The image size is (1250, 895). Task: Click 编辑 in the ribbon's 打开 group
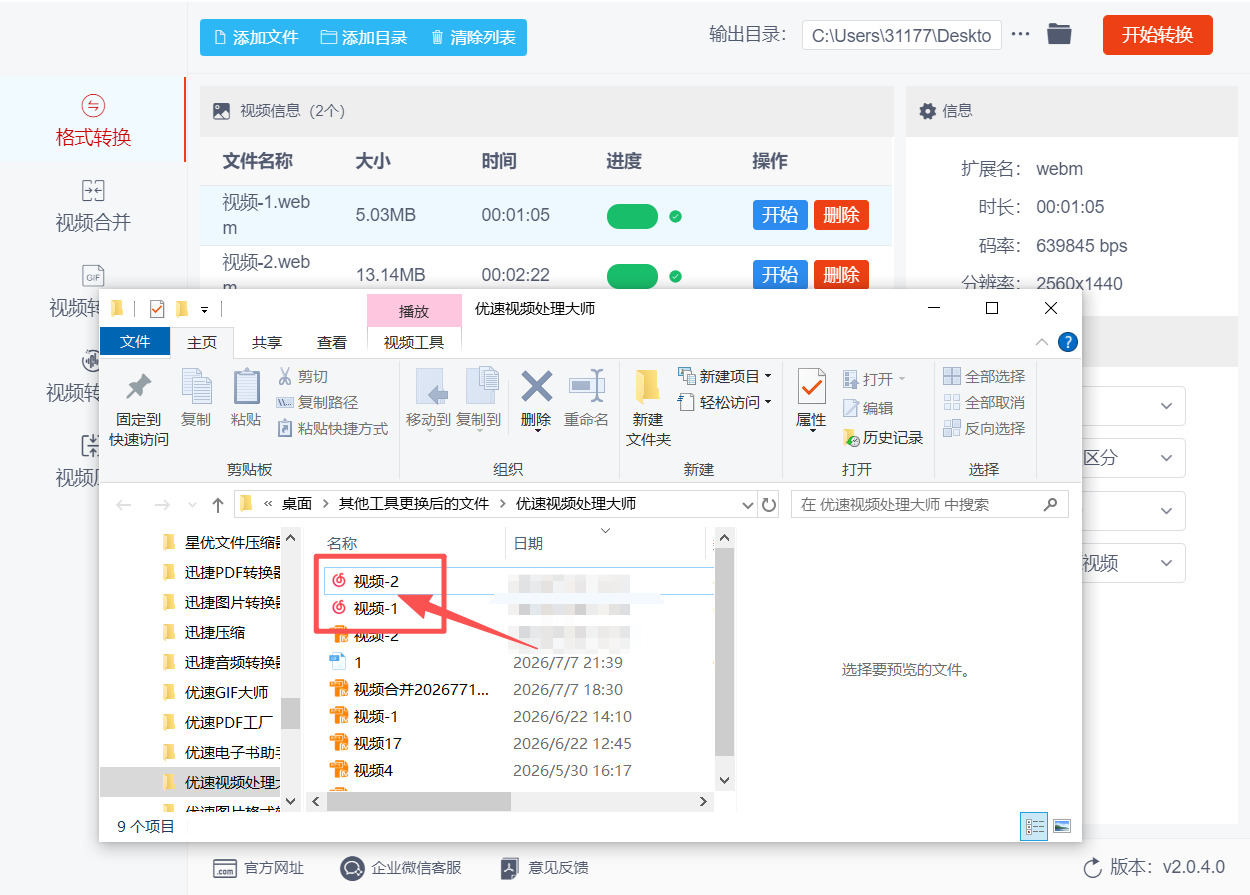click(x=868, y=408)
